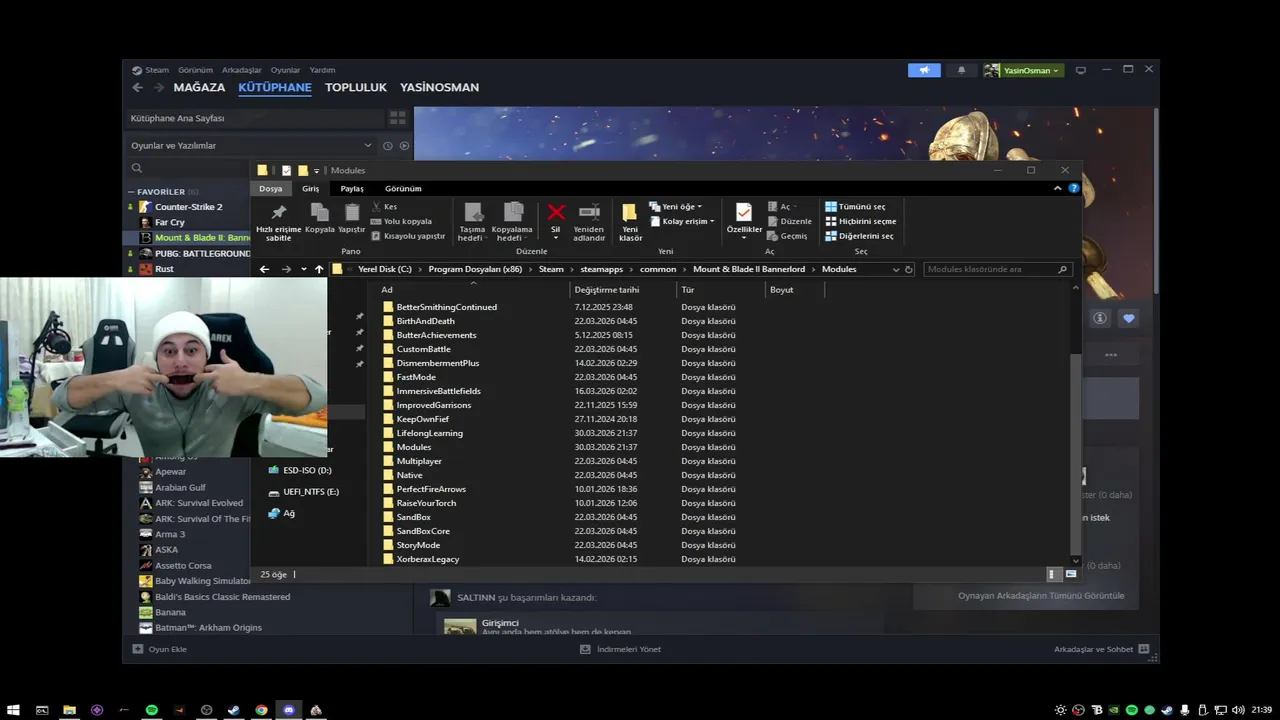Open recent locations dropdown arrow
1280x720 pixels.
304,269
